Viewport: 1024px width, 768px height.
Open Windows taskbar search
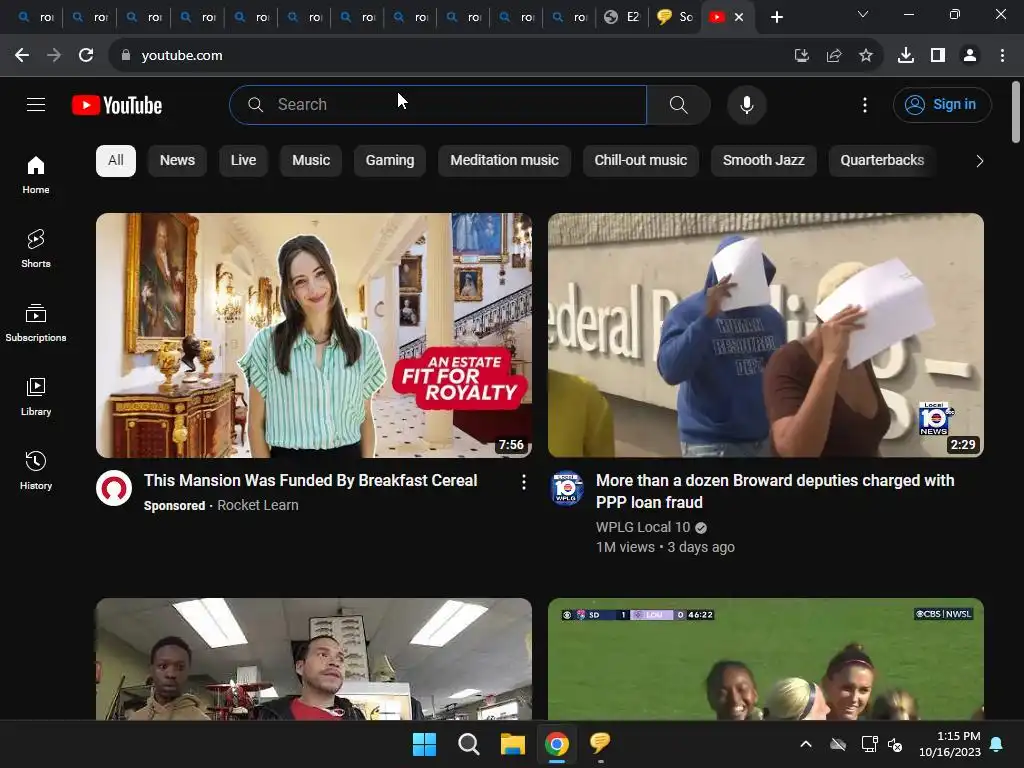(468, 744)
